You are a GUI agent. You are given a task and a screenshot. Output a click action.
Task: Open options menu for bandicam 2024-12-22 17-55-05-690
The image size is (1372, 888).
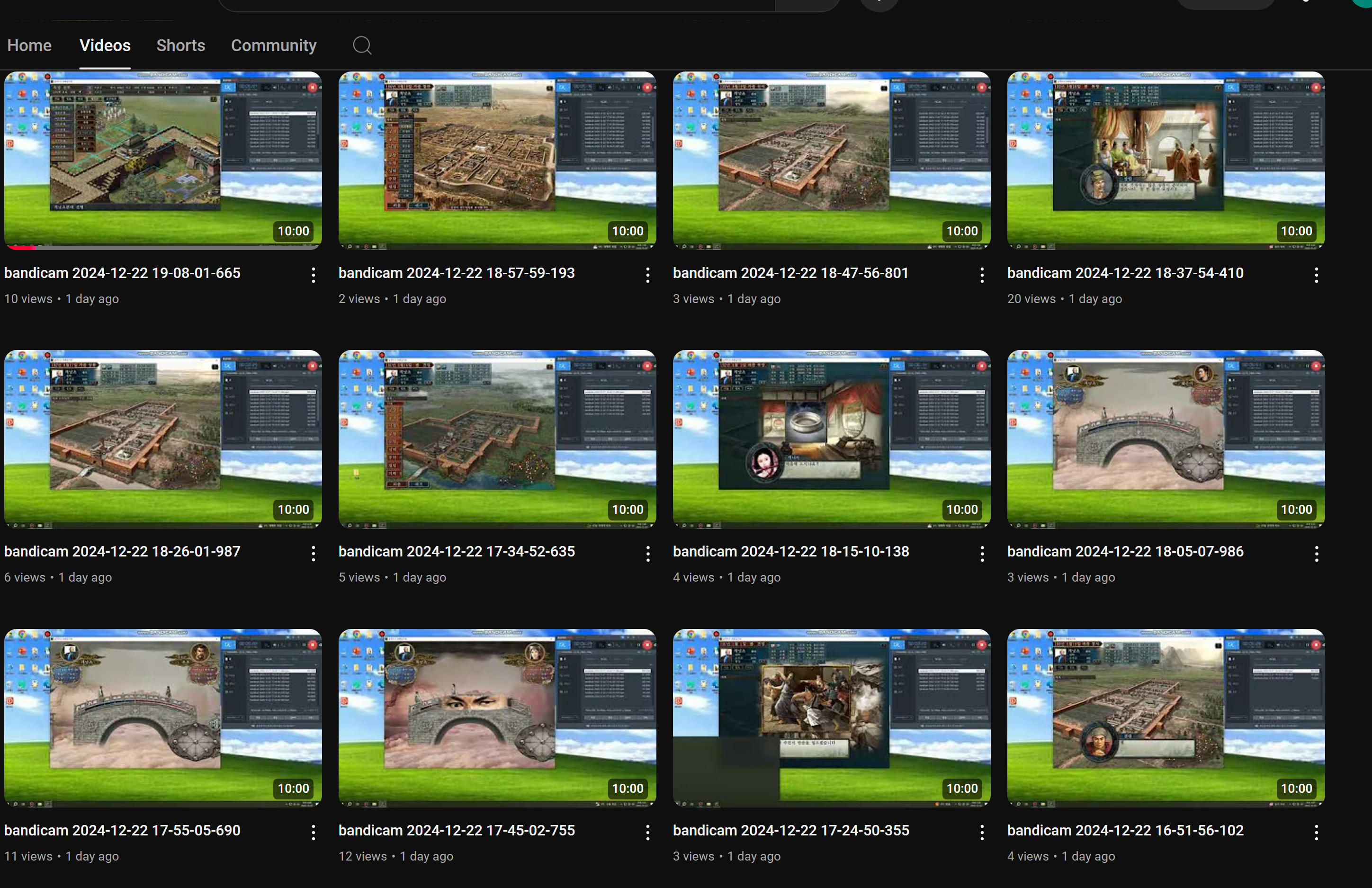tap(314, 833)
